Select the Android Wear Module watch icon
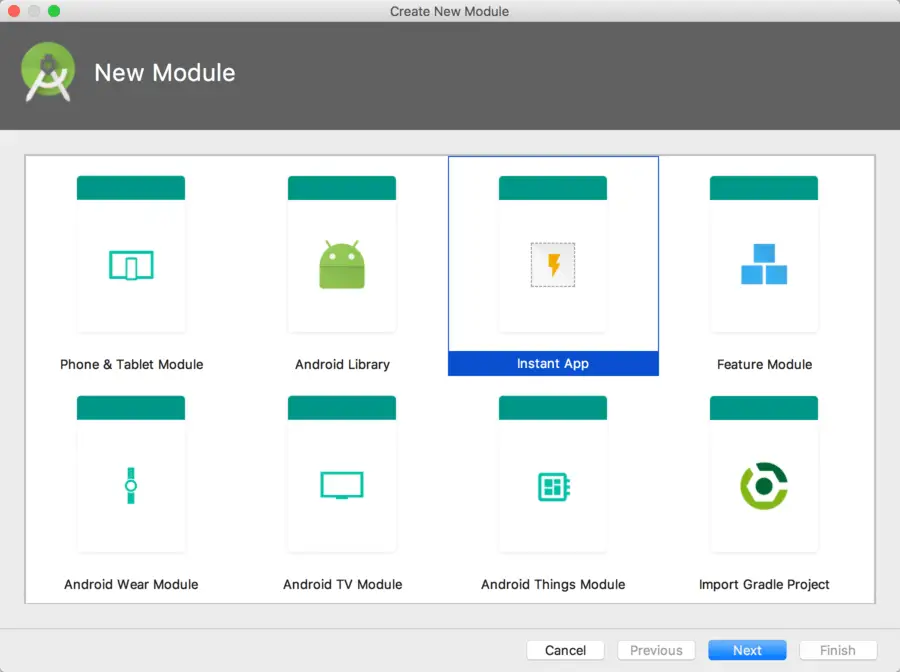The image size is (900, 672). [130, 484]
